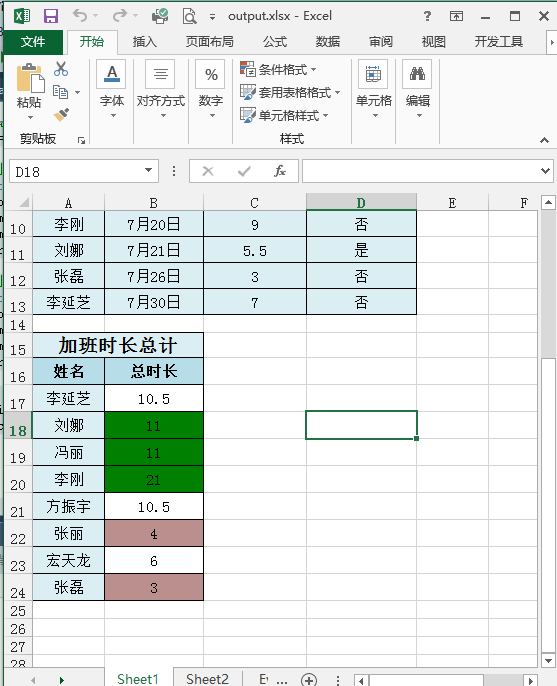Image resolution: width=557 pixels, height=686 pixels.
Task: Collapse the ribbon with the chevron arrow
Action: click(544, 140)
